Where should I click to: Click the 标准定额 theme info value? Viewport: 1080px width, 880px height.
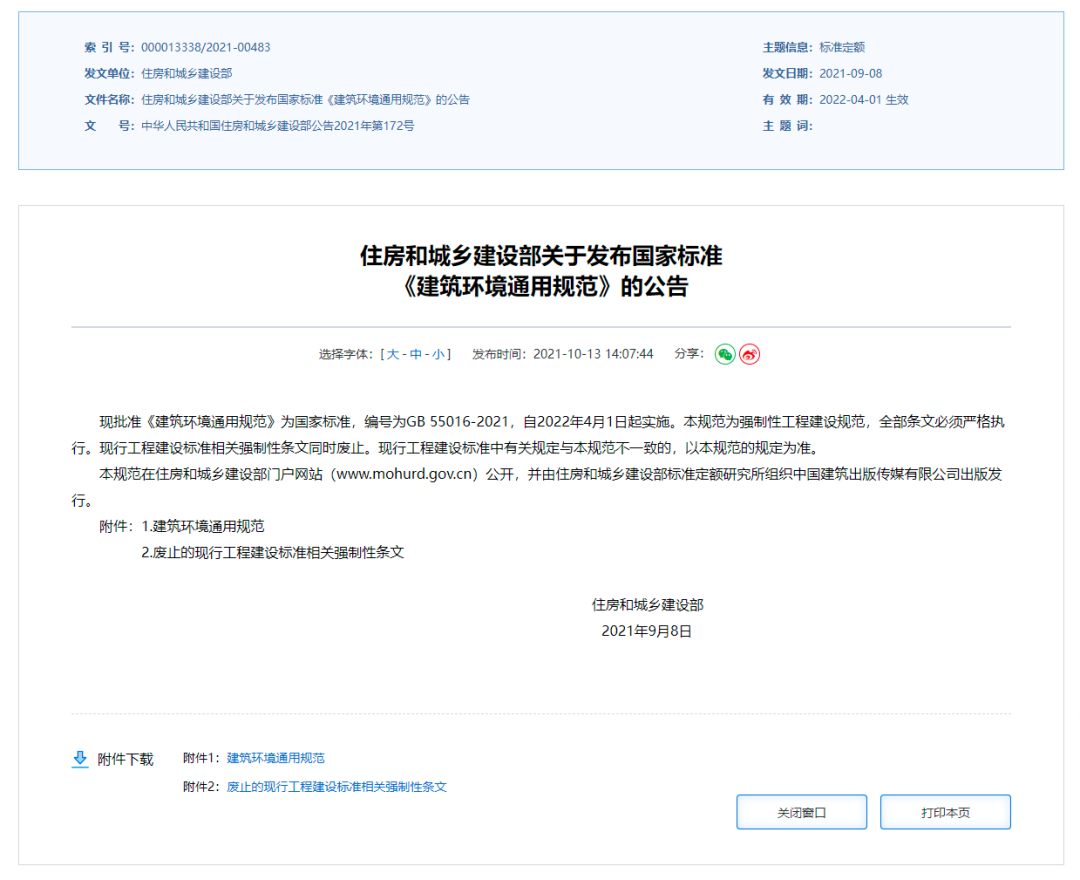tap(842, 47)
